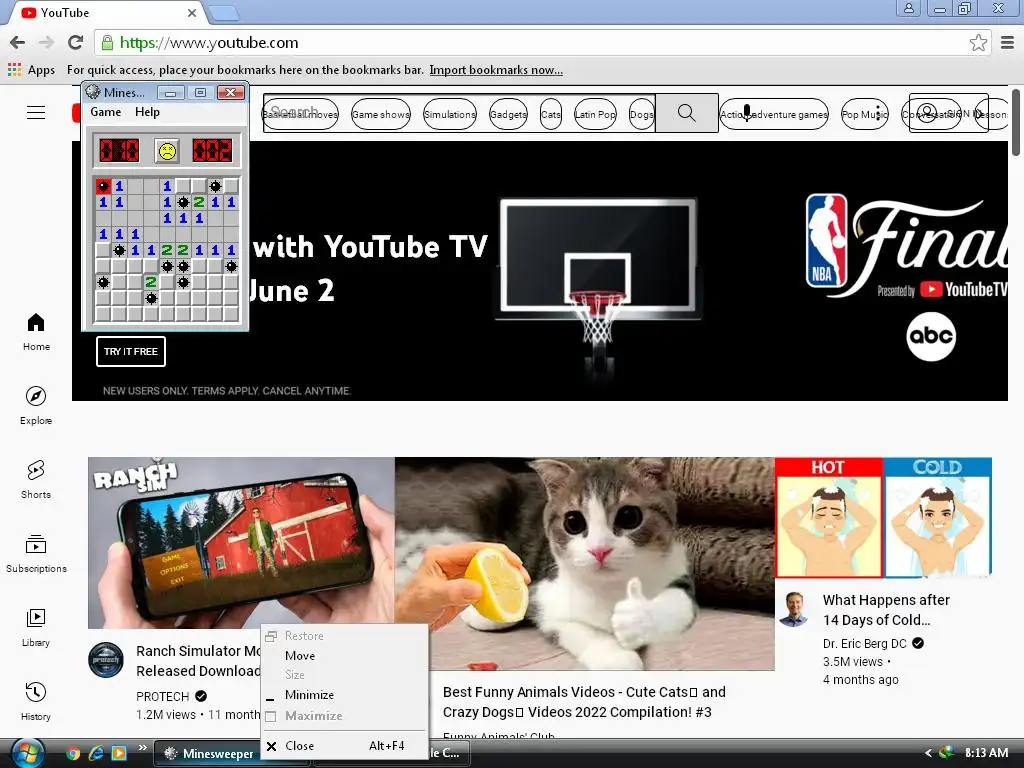Click the browser forward arrow
The image size is (1024, 768).
click(x=46, y=42)
